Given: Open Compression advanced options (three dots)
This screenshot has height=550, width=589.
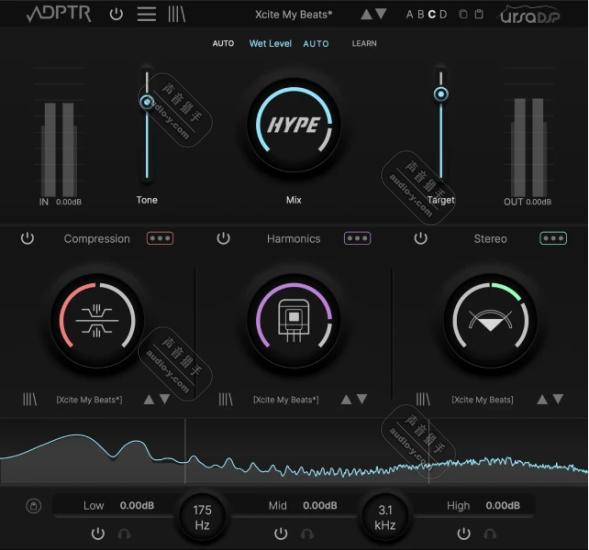Looking at the screenshot, I should (160, 239).
